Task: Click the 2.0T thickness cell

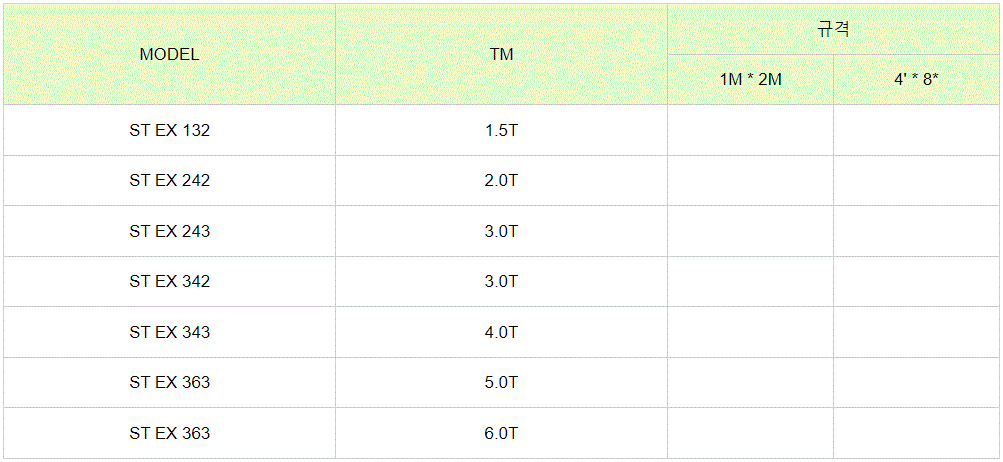Action: (502, 180)
